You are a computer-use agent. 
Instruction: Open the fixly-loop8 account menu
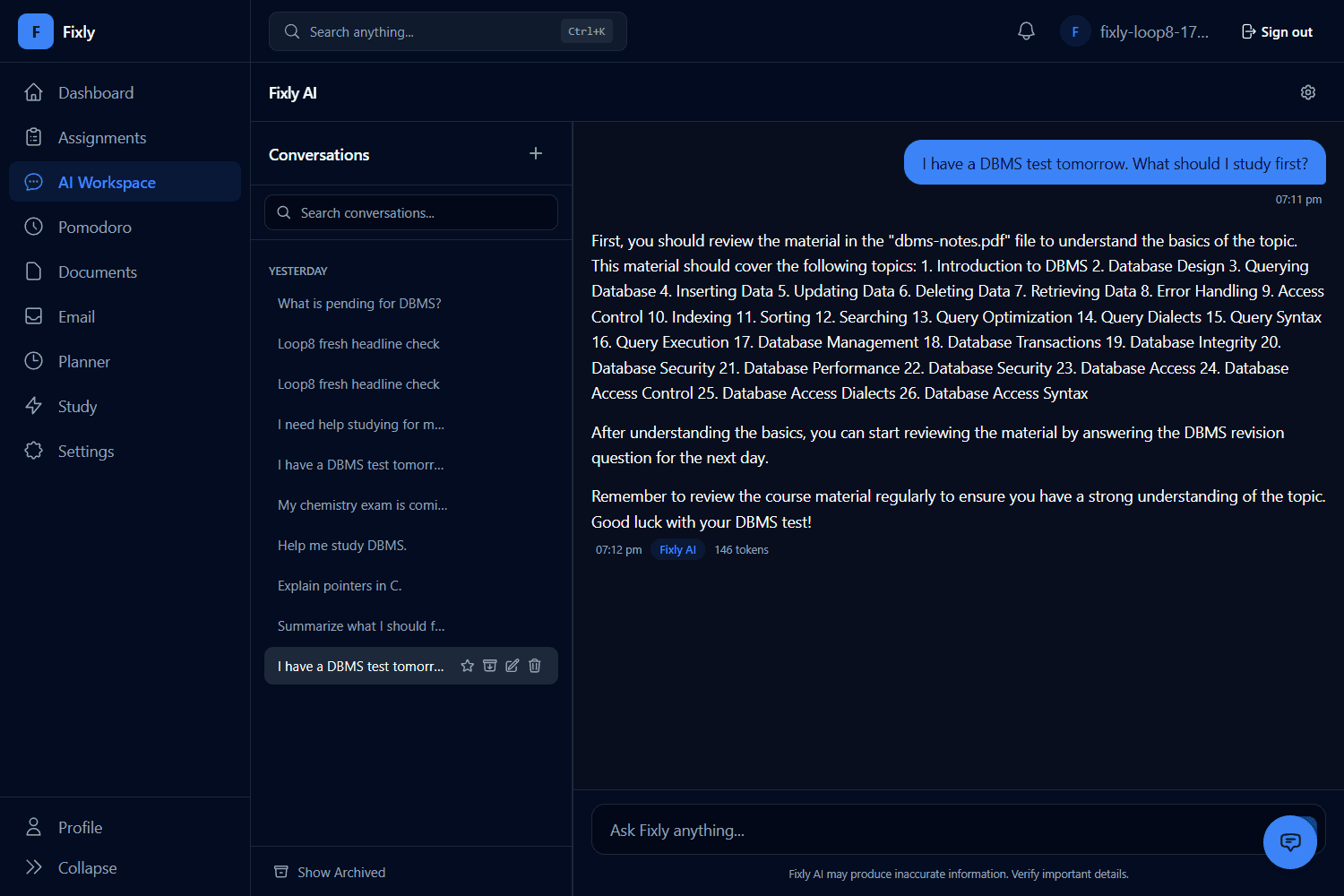[1134, 31]
